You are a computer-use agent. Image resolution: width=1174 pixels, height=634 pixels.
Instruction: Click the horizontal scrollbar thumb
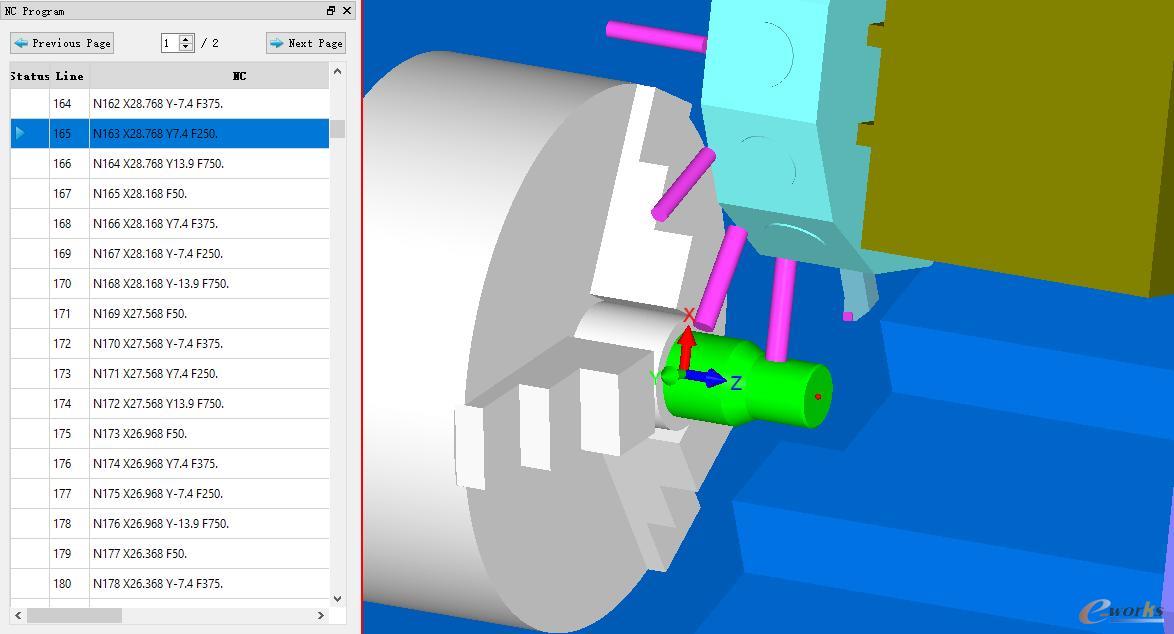[x=74, y=615]
